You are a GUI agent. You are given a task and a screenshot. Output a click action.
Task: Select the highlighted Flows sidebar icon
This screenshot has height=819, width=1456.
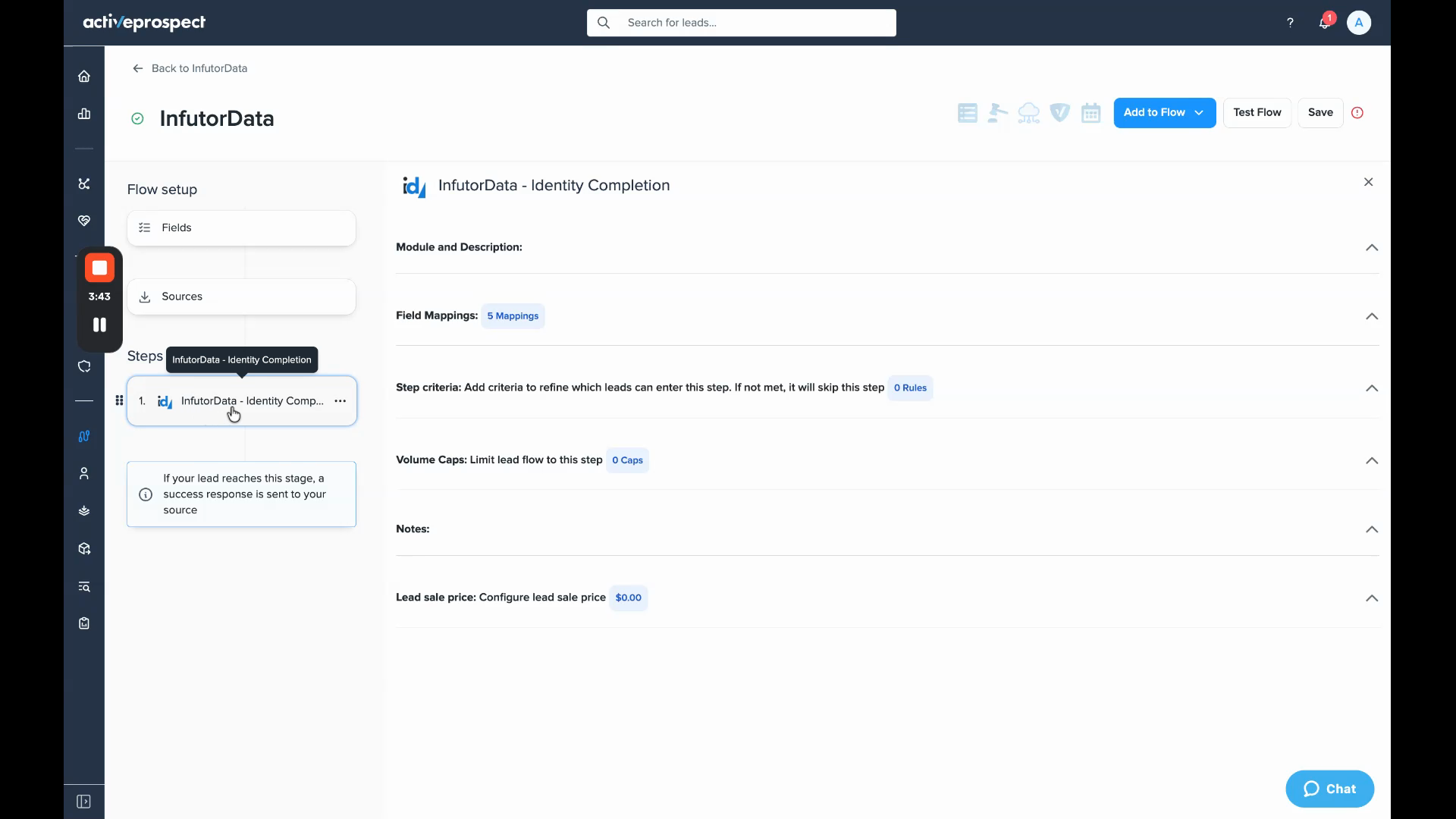[x=84, y=436]
